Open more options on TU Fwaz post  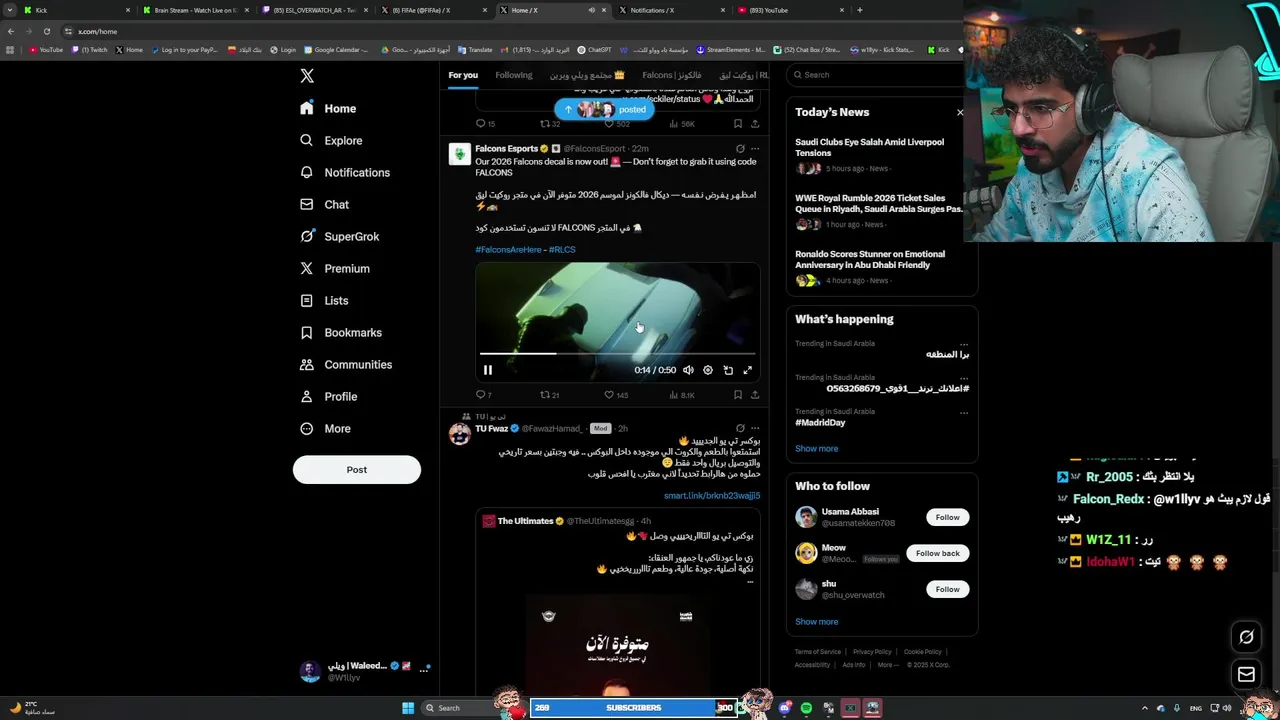pyautogui.click(x=755, y=428)
